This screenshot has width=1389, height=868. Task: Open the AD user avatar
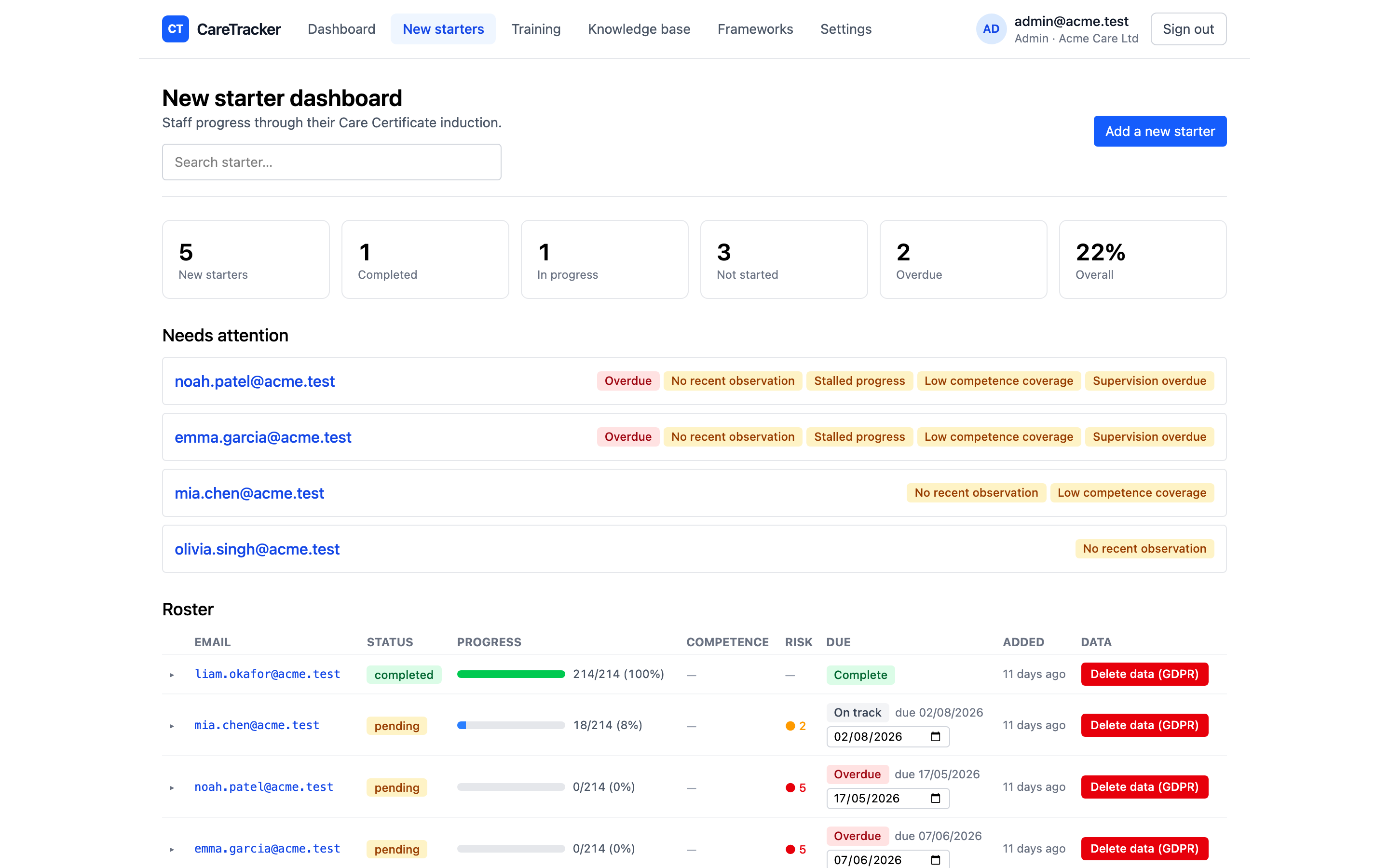pos(991,29)
